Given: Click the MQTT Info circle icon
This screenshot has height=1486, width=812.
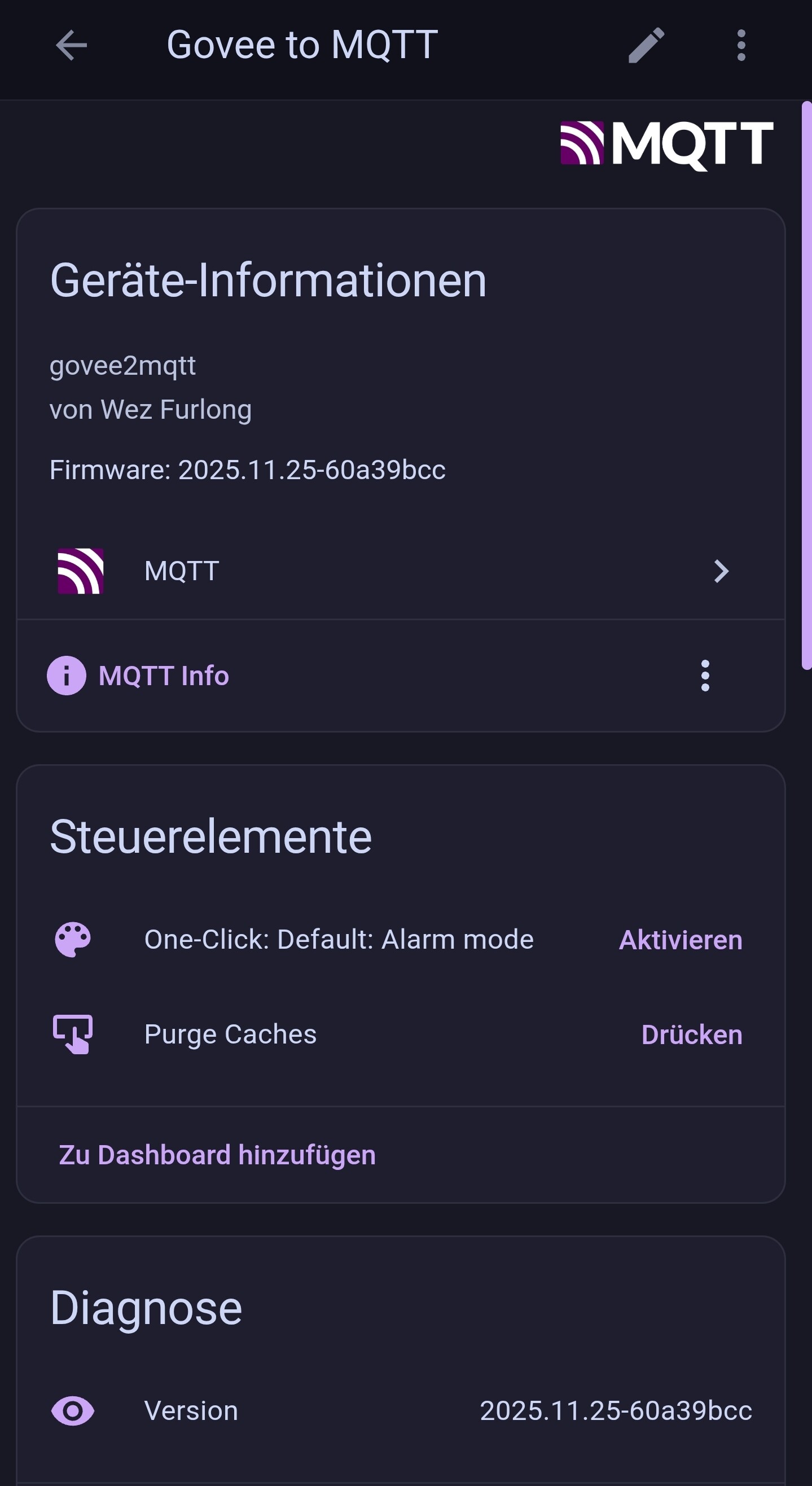Looking at the screenshot, I should click(x=67, y=676).
